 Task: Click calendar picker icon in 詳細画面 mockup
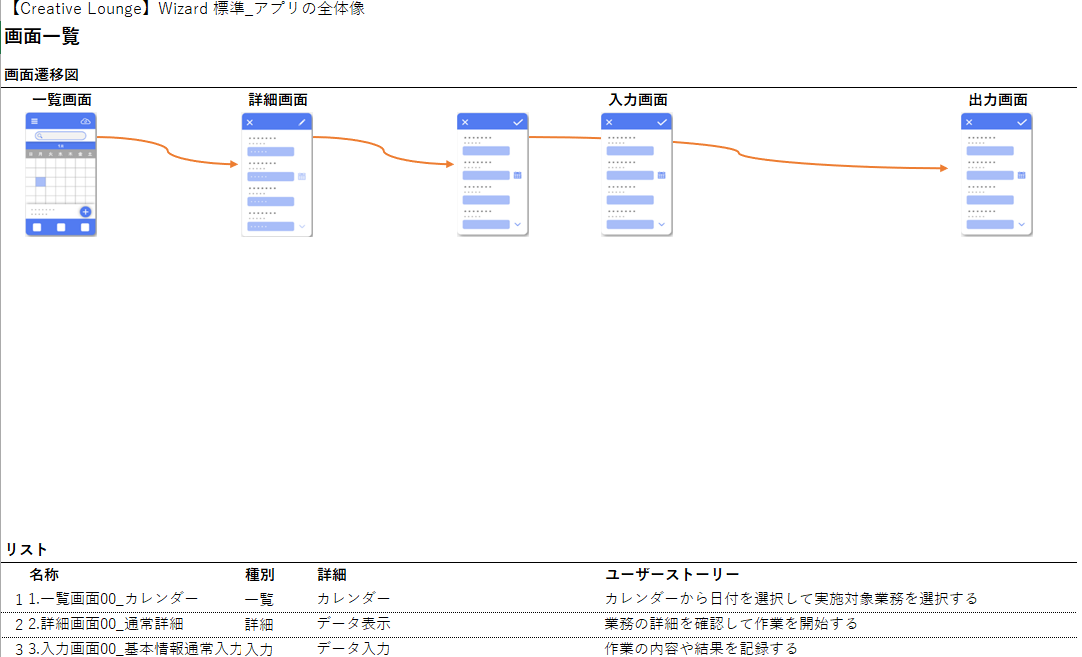coord(301,176)
